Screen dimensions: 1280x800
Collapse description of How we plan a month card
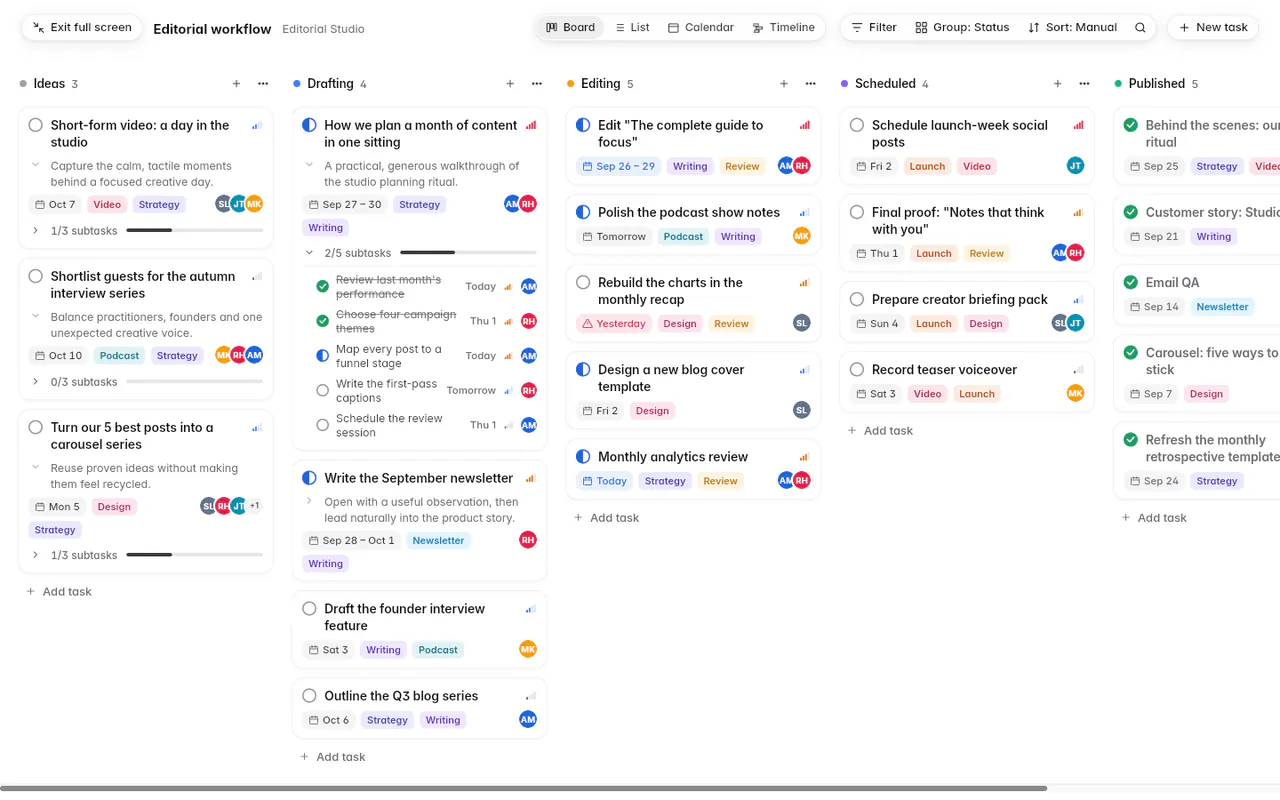pyautogui.click(x=310, y=165)
